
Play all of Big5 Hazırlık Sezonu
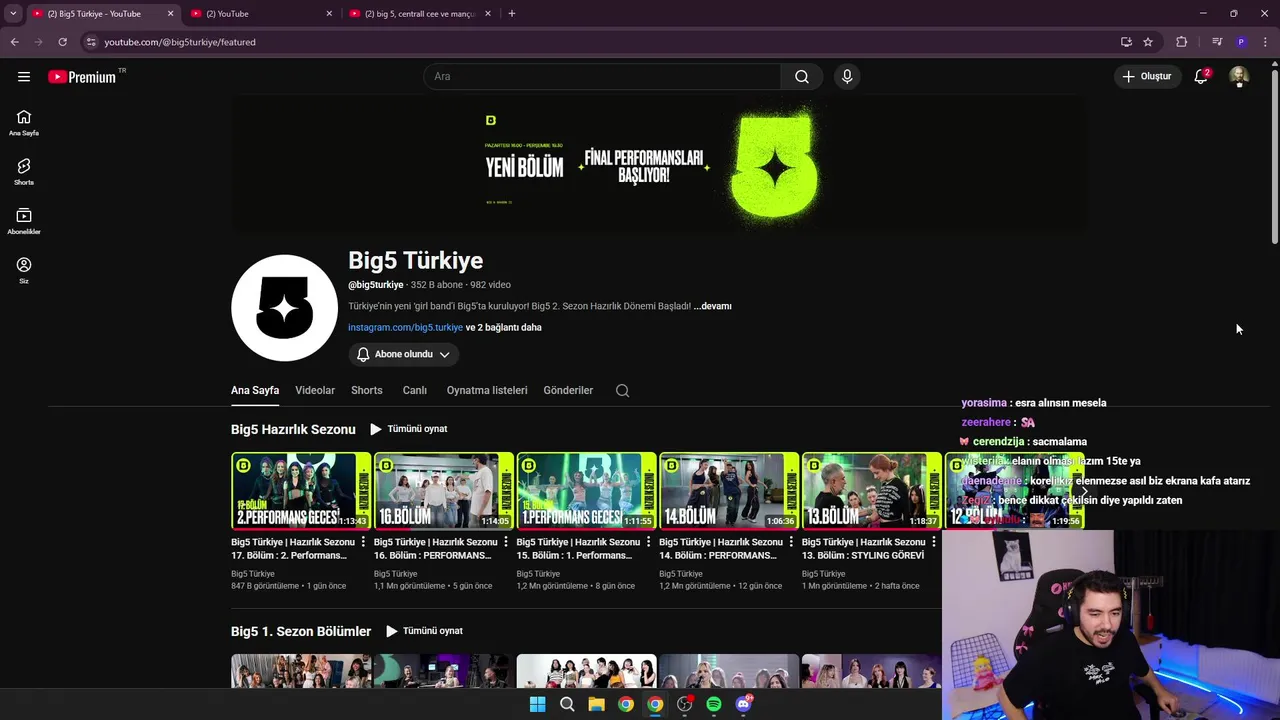(x=408, y=429)
